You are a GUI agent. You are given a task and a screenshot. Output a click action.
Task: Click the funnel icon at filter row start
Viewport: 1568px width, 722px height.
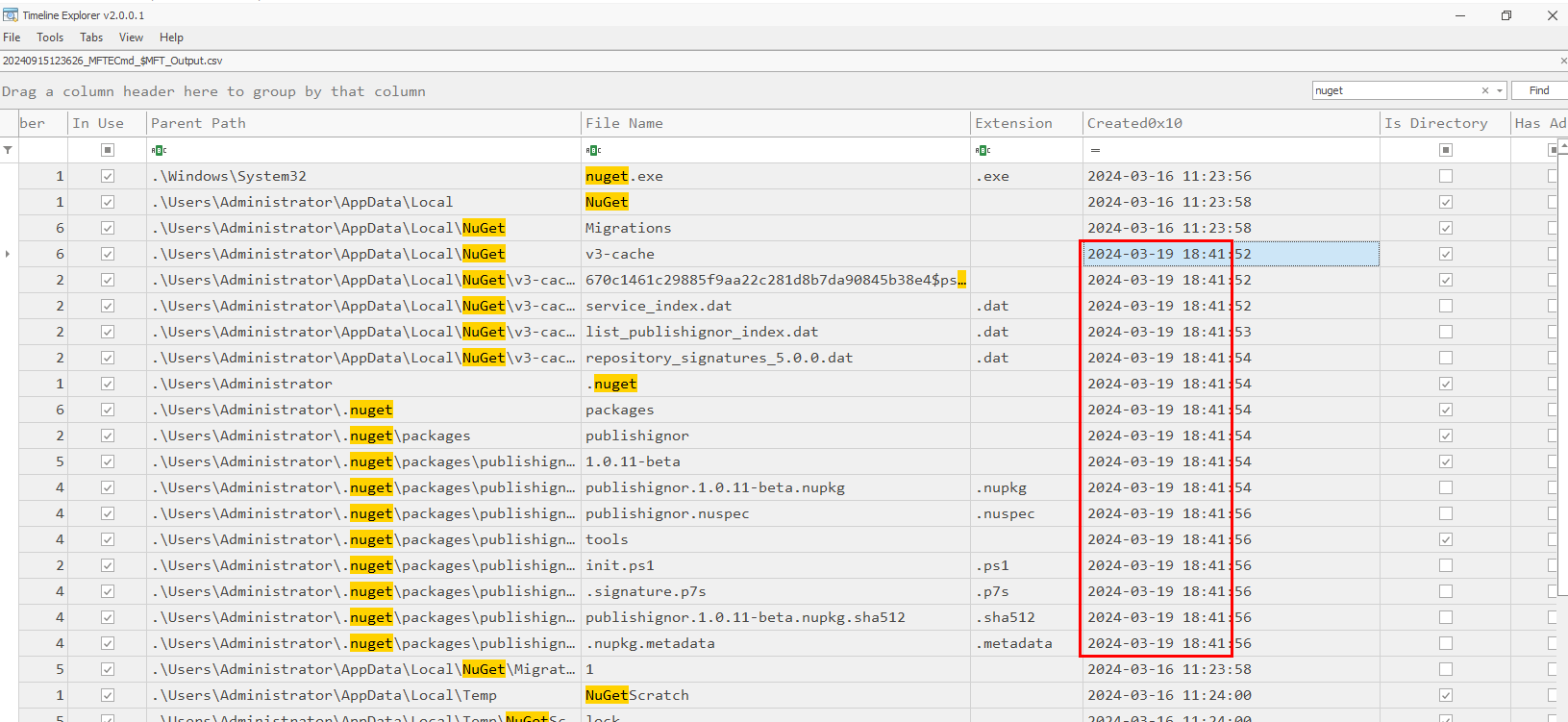9,150
